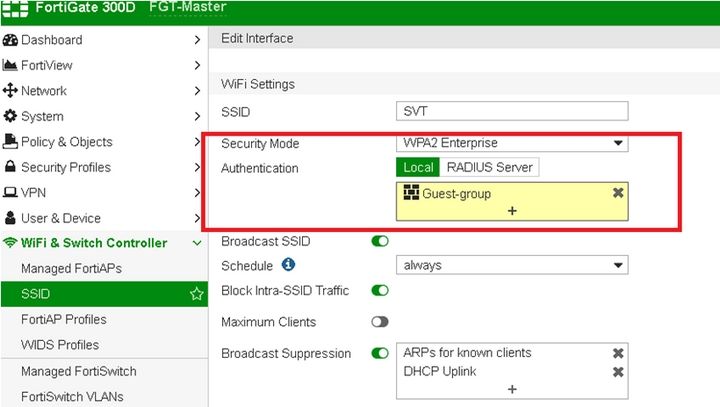This screenshot has height=407, width=720.
Task: Open the FortiAP Profiles menu item
Action: point(64,319)
